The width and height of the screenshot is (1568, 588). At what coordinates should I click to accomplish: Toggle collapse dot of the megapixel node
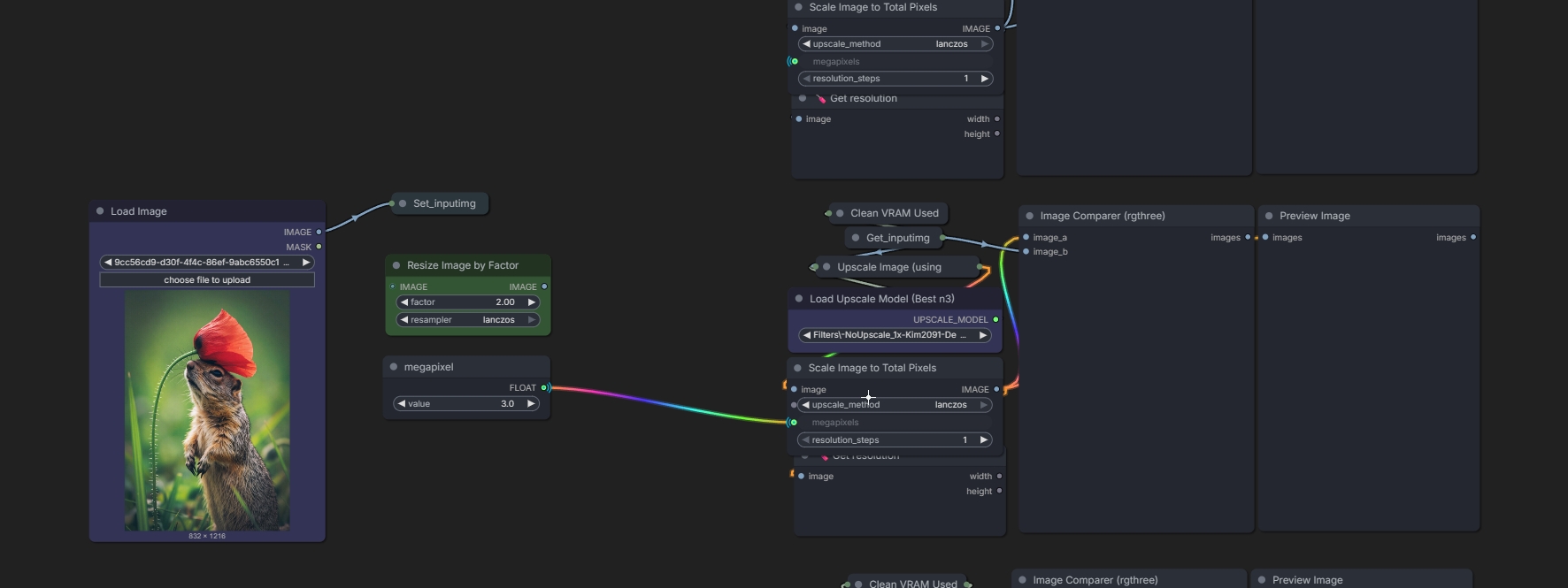click(x=394, y=367)
